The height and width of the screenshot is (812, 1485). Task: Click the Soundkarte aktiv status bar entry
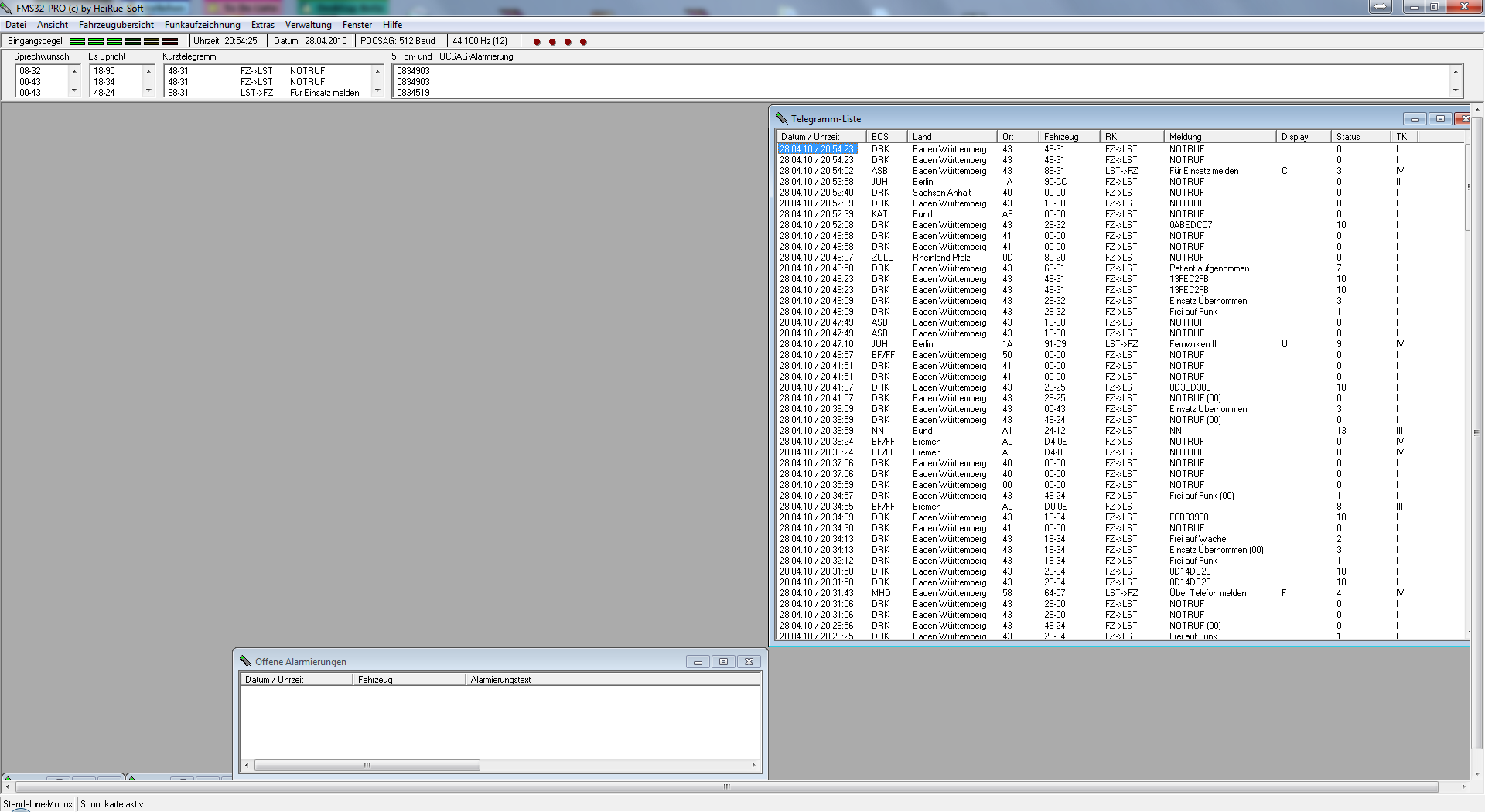click(x=112, y=804)
